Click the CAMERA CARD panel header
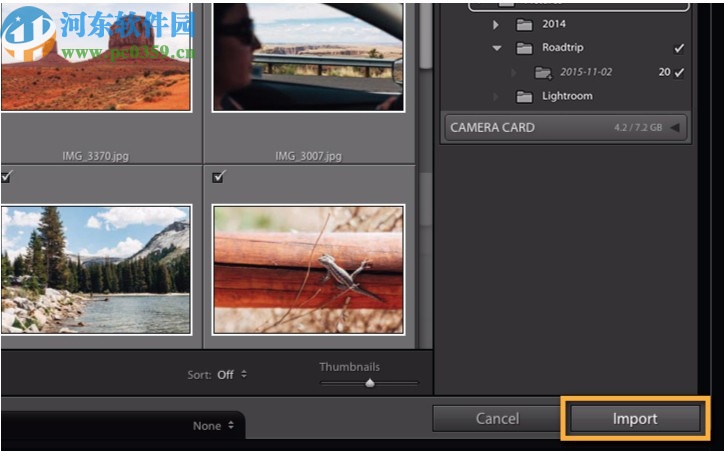The width and height of the screenshot is (724, 451). 566,127
